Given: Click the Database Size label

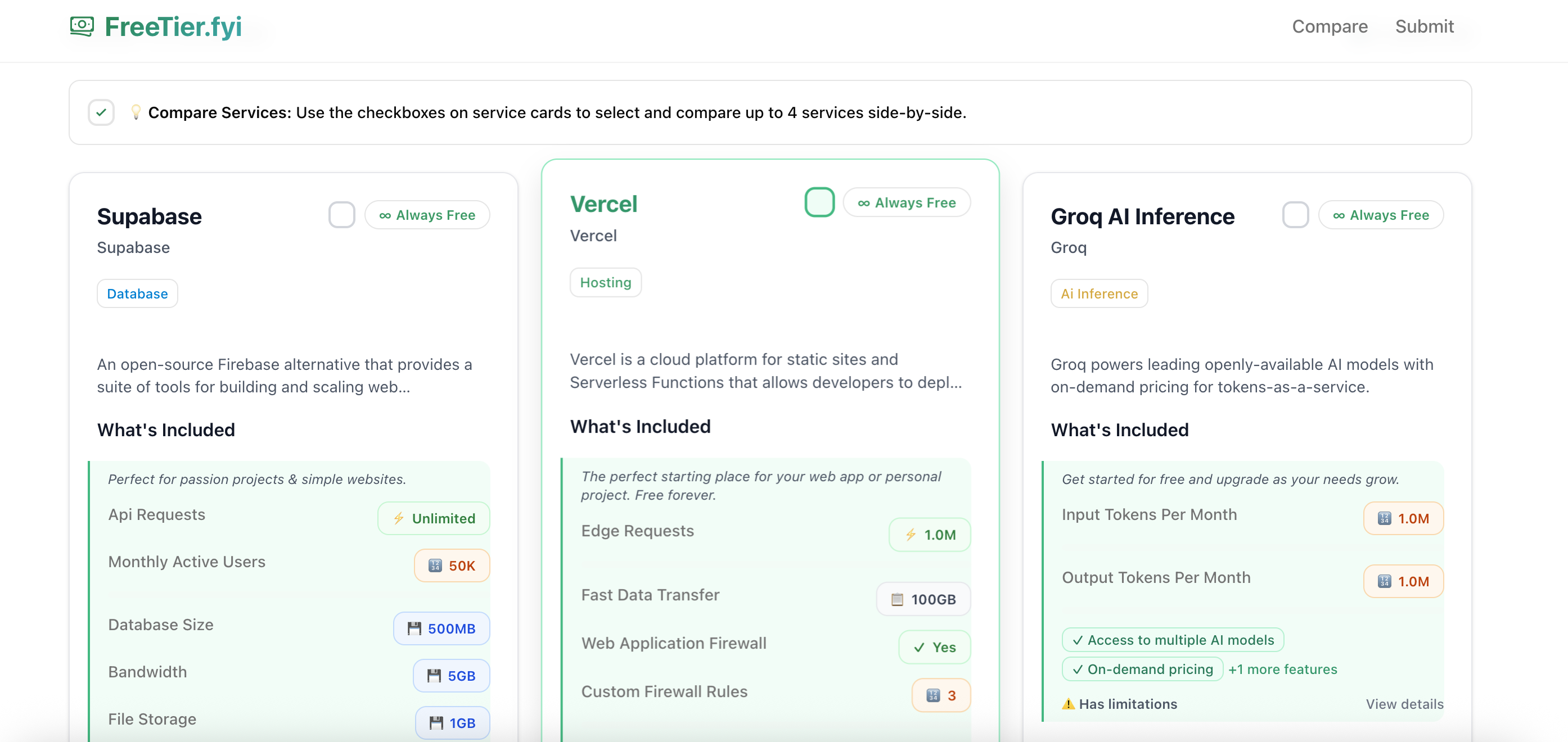Looking at the screenshot, I should pos(161,625).
